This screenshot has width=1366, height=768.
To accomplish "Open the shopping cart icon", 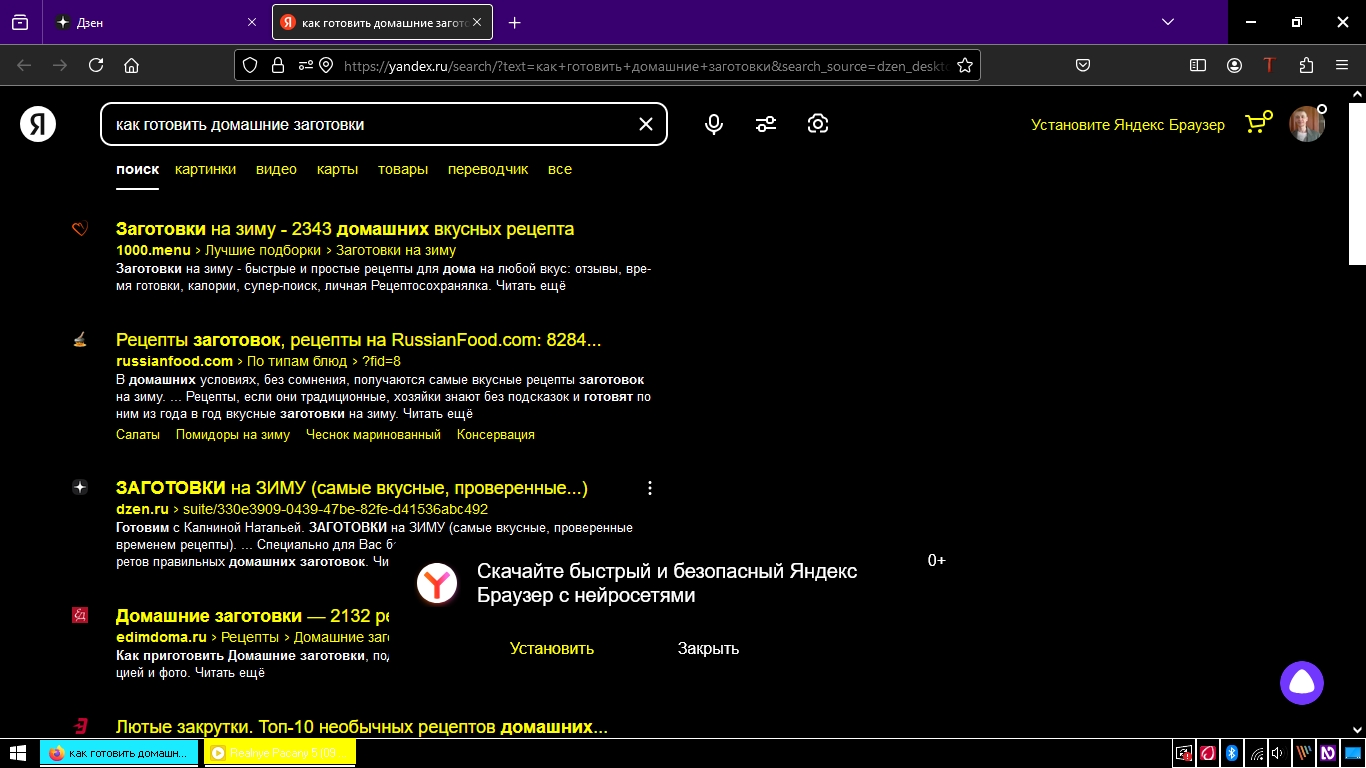I will [x=1257, y=123].
